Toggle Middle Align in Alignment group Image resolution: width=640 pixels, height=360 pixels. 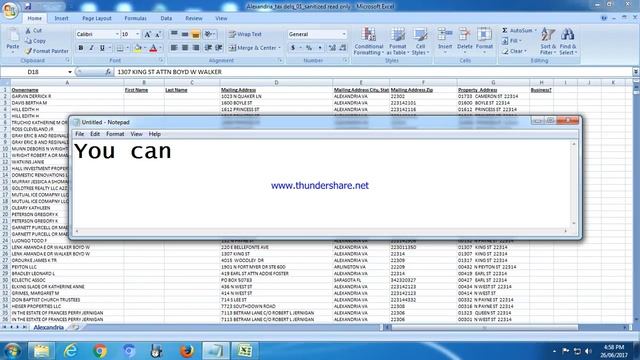tap(185, 34)
